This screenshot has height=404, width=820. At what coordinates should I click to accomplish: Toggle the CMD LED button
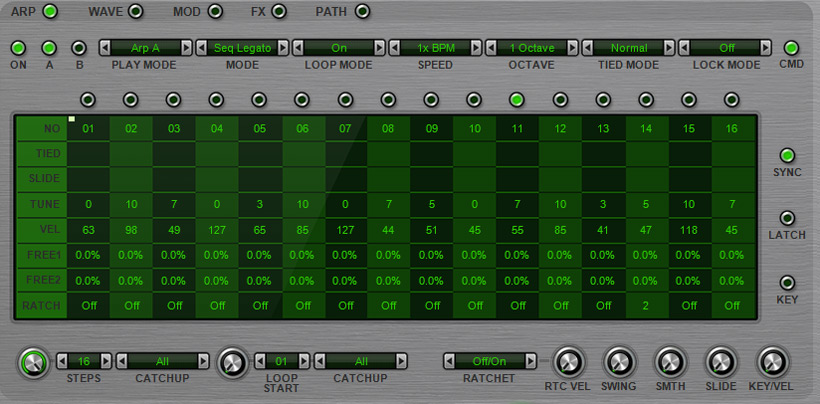pyautogui.click(x=791, y=48)
